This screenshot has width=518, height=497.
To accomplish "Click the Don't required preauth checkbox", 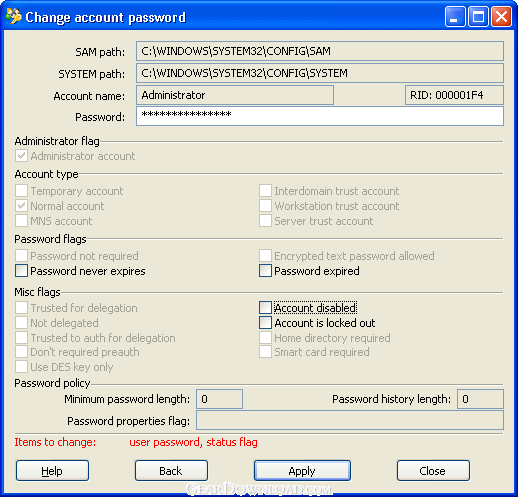I will click(x=21, y=352).
